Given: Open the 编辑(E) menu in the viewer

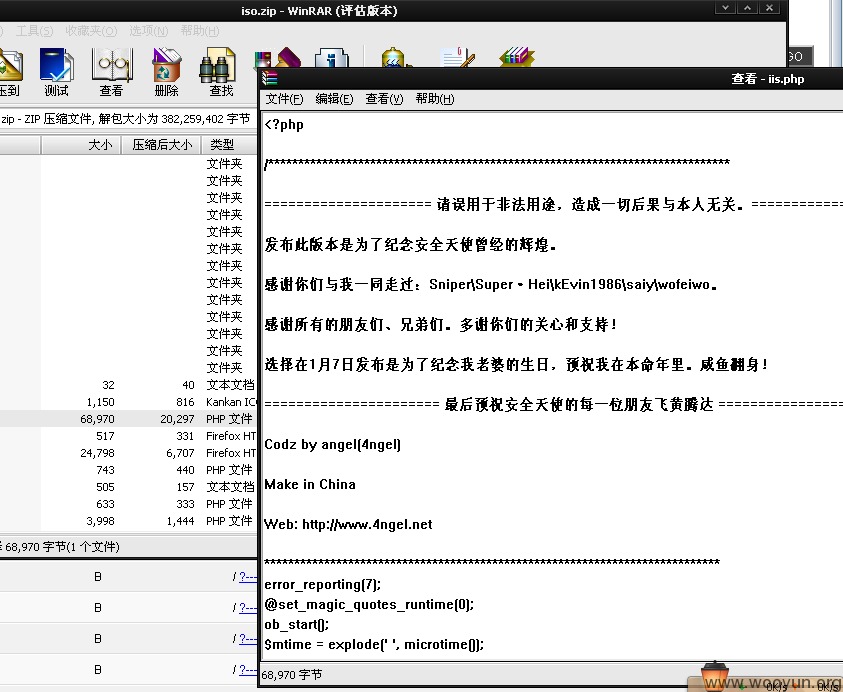Looking at the screenshot, I should coord(334,99).
